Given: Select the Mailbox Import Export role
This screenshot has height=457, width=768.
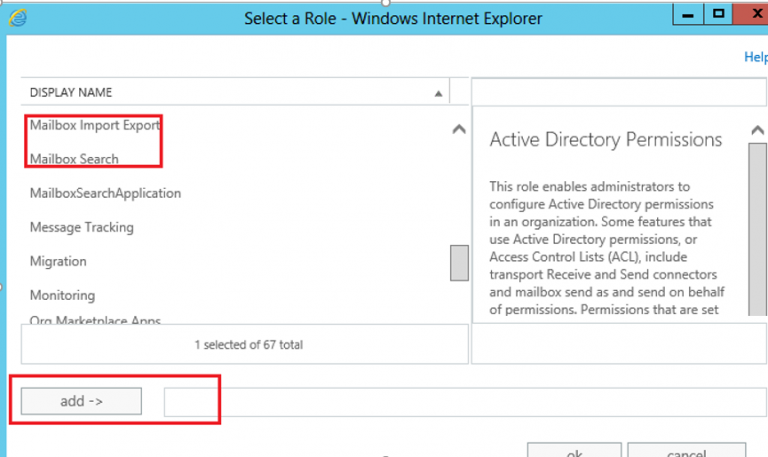Looking at the screenshot, I should 95,125.
